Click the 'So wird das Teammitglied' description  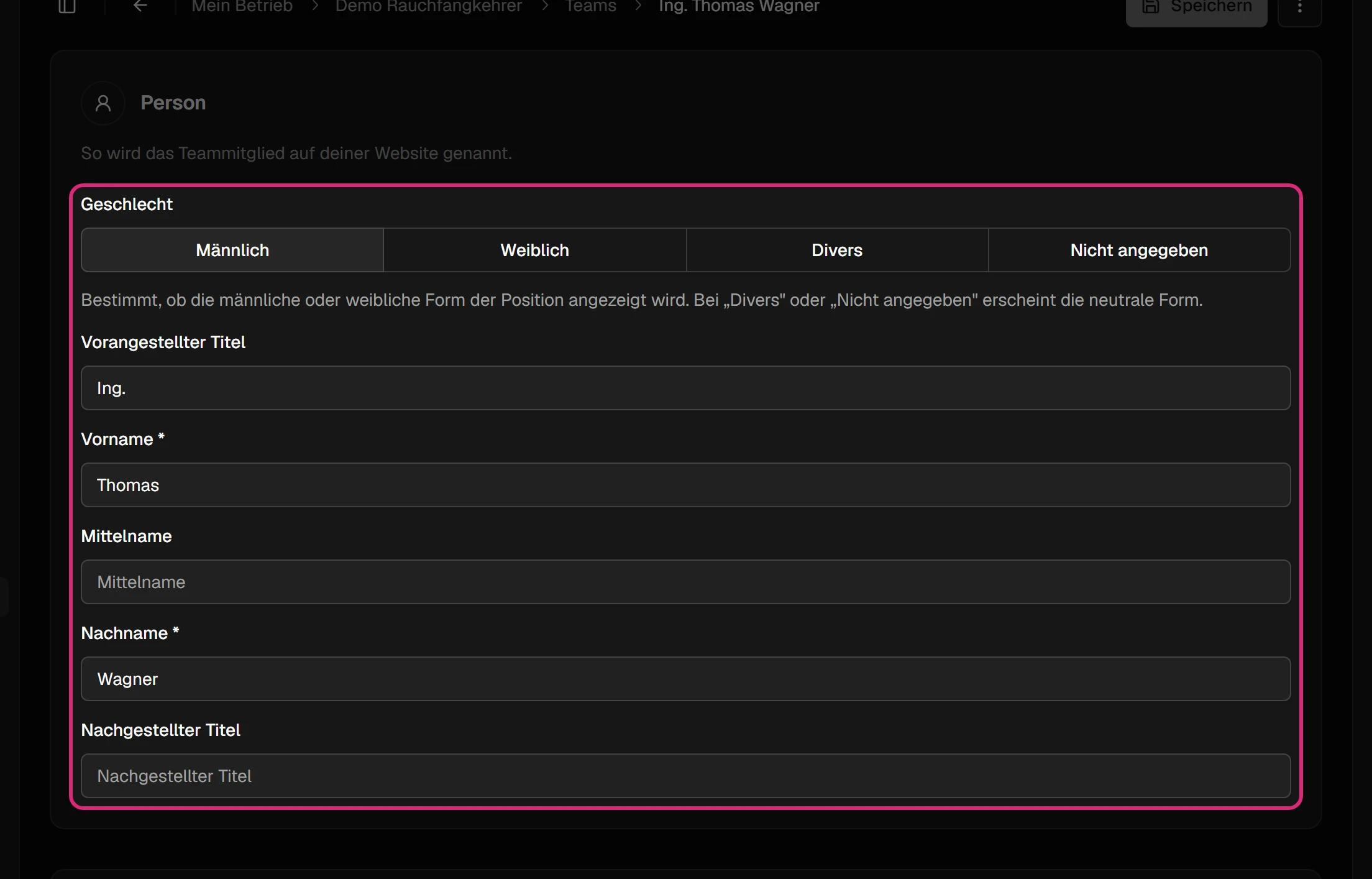click(x=296, y=153)
